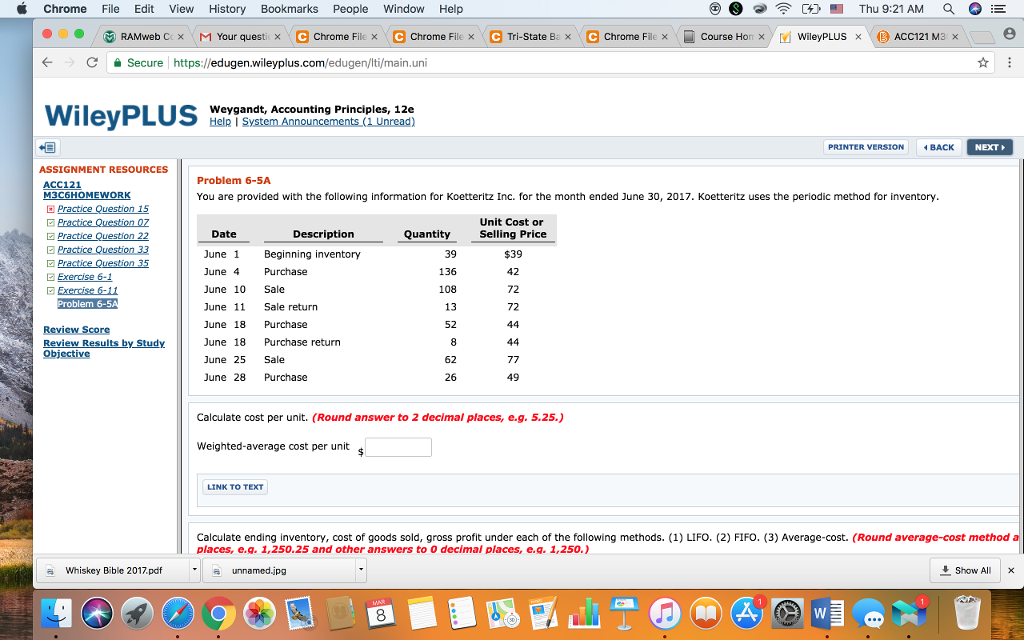1024x640 pixels.
Task: Switch to the Tri-State tab
Action: (x=531, y=37)
